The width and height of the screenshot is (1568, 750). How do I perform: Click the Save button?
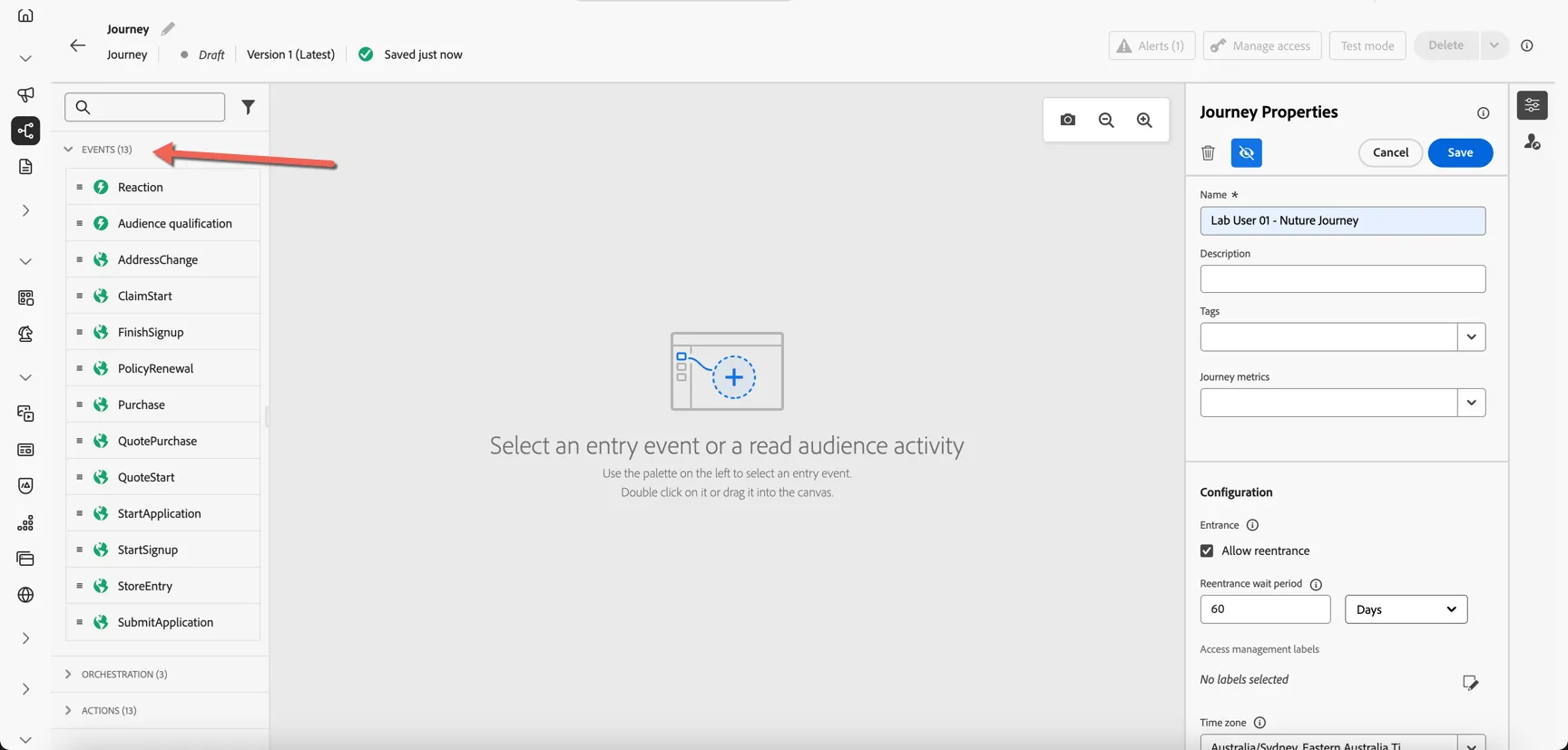[x=1460, y=152]
